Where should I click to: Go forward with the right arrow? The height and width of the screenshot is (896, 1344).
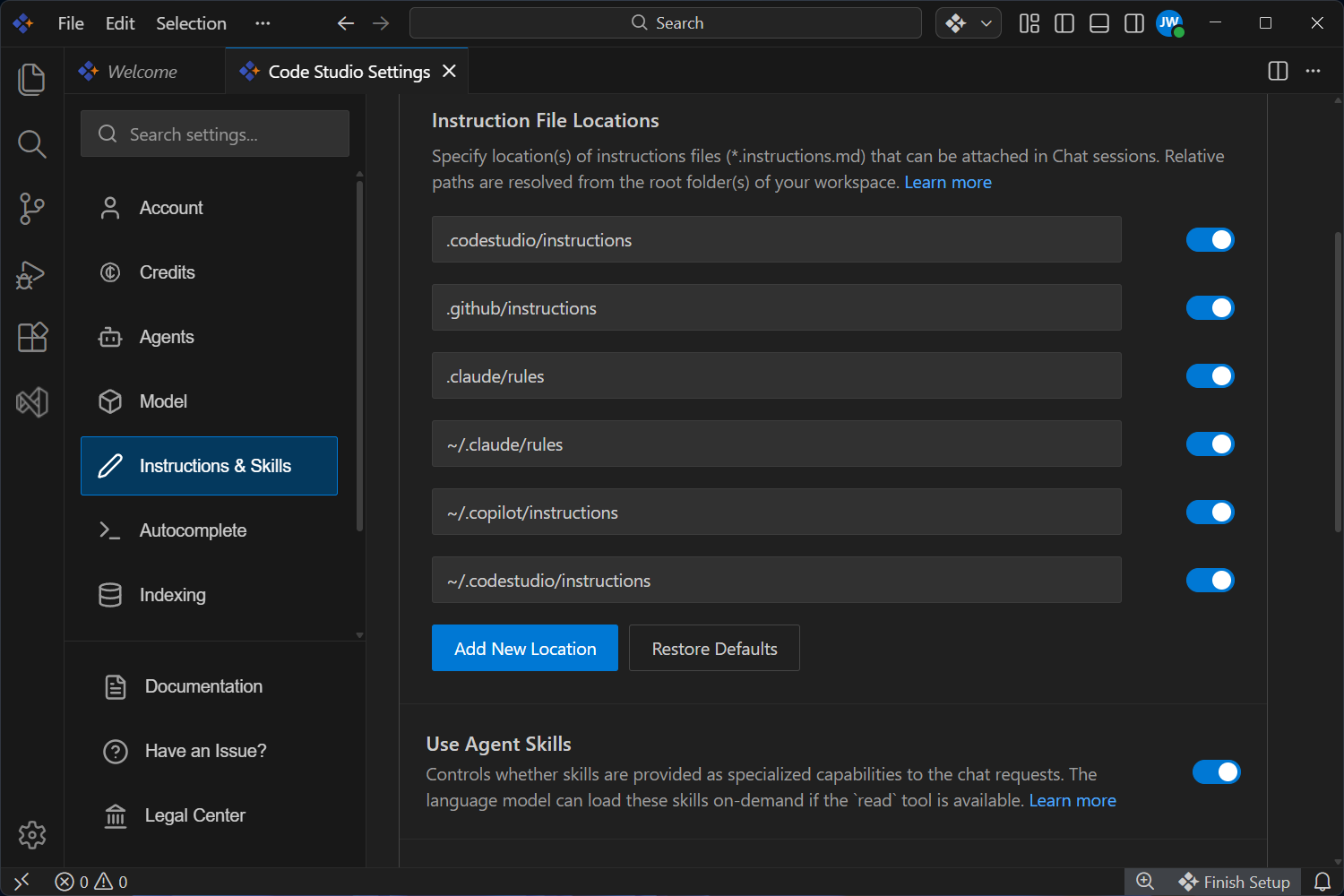pyautogui.click(x=381, y=23)
